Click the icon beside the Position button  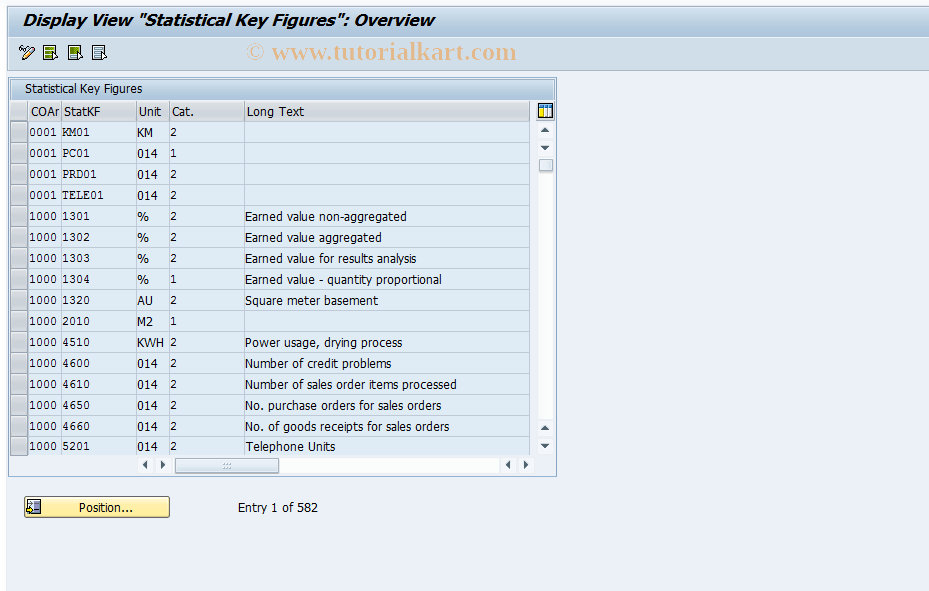[32, 507]
